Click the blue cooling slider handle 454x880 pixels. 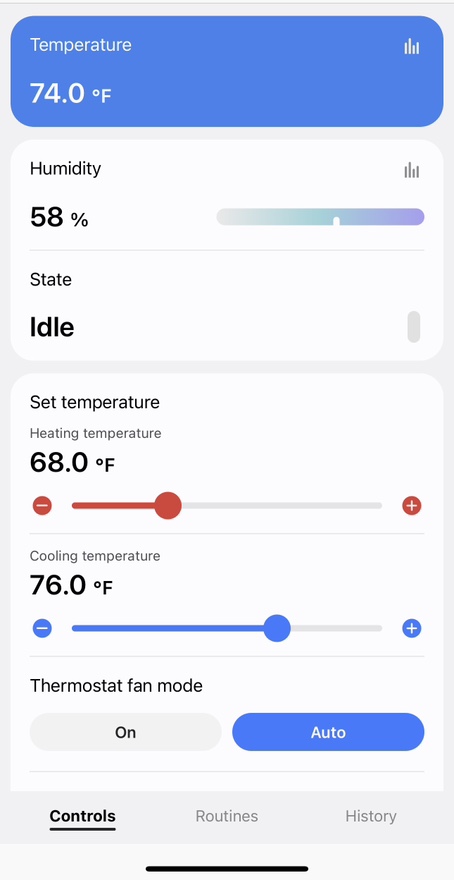(277, 628)
